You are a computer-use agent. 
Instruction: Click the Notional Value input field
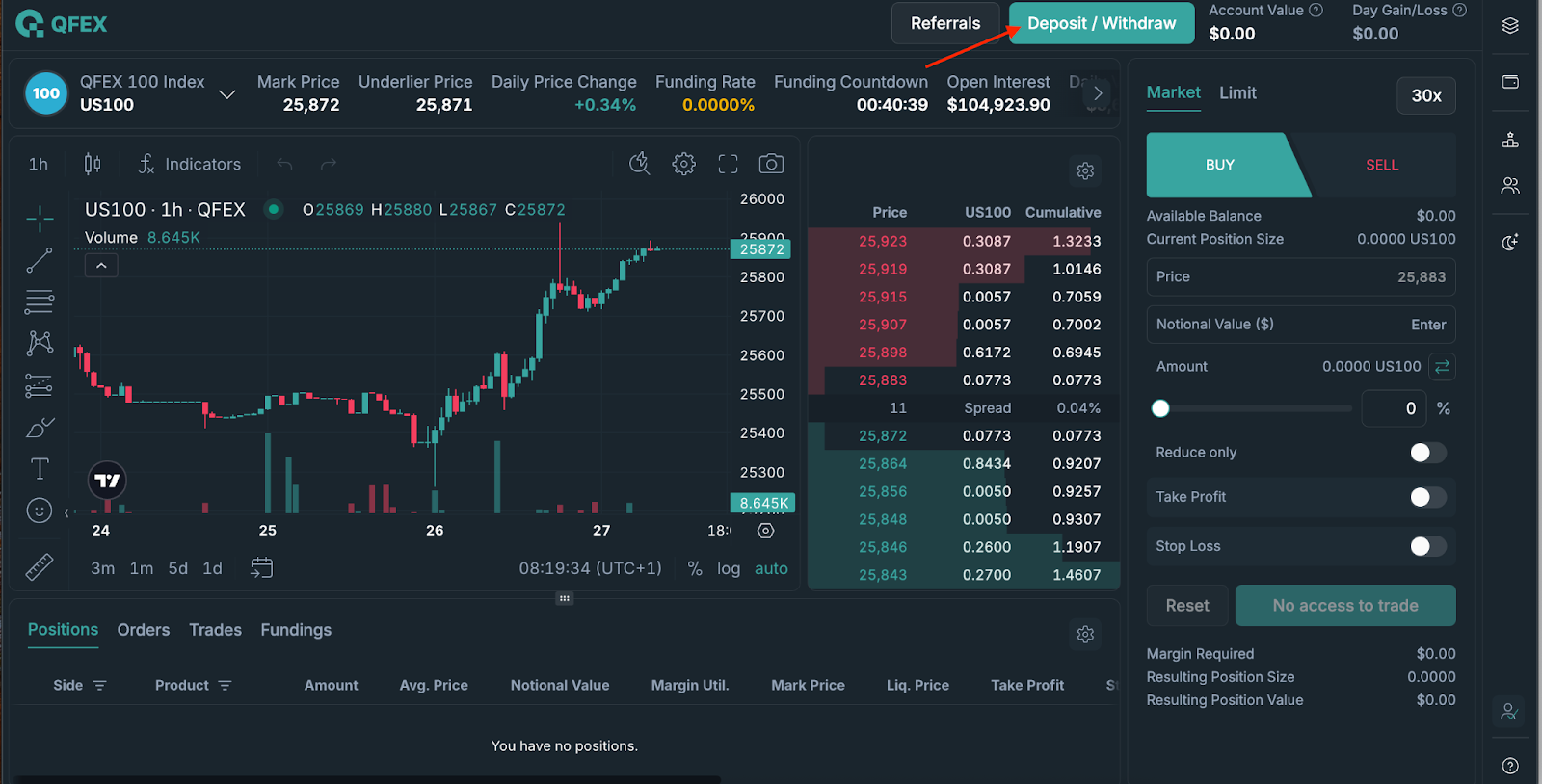point(1301,325)
